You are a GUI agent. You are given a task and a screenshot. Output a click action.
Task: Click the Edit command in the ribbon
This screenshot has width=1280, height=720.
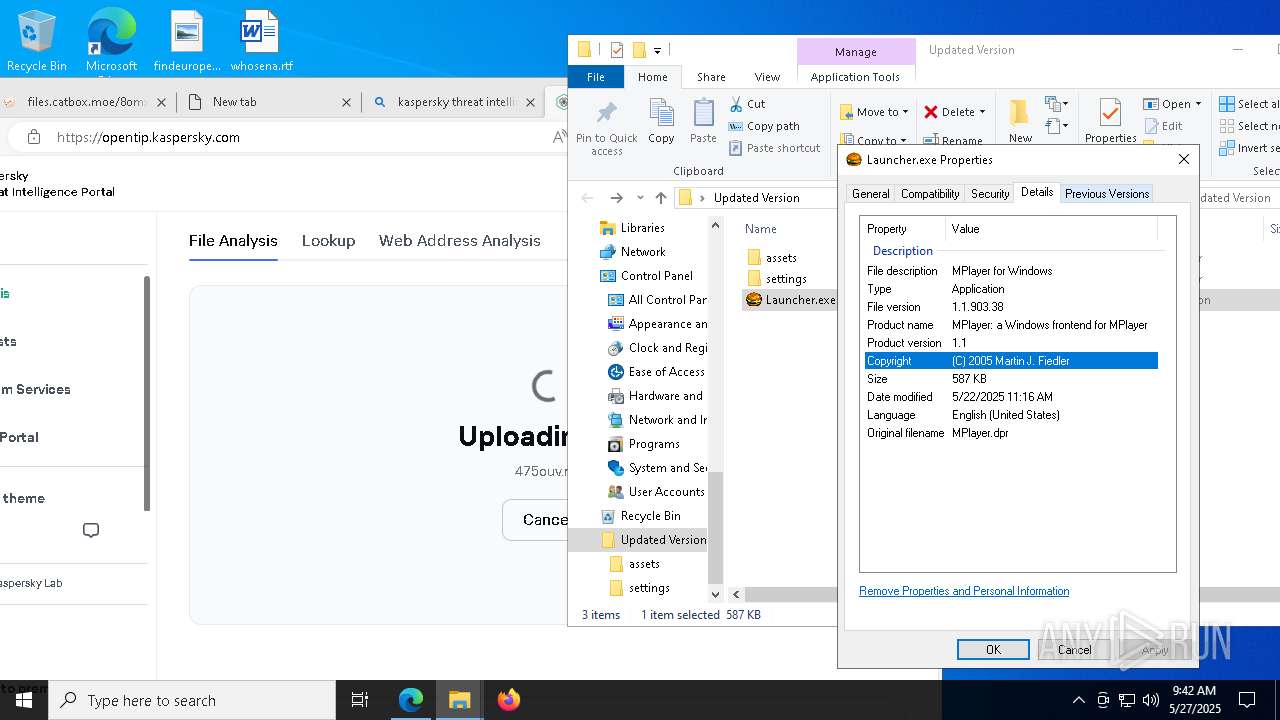1163,126
